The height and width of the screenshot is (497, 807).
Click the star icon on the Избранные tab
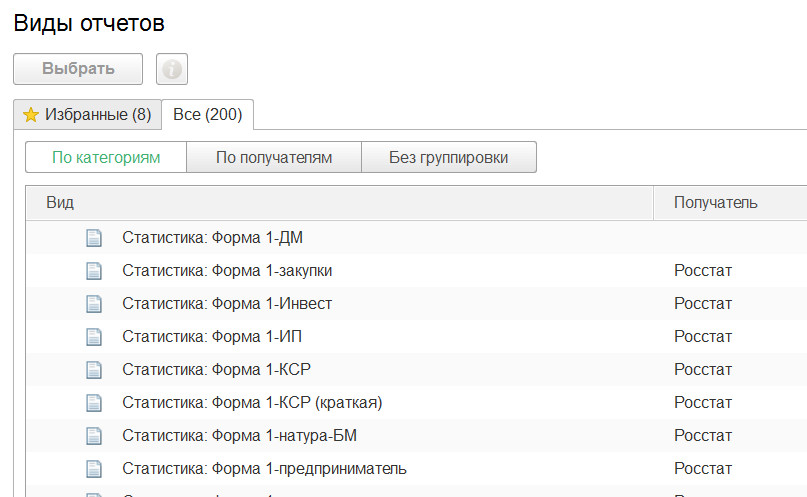click(31, 114)
